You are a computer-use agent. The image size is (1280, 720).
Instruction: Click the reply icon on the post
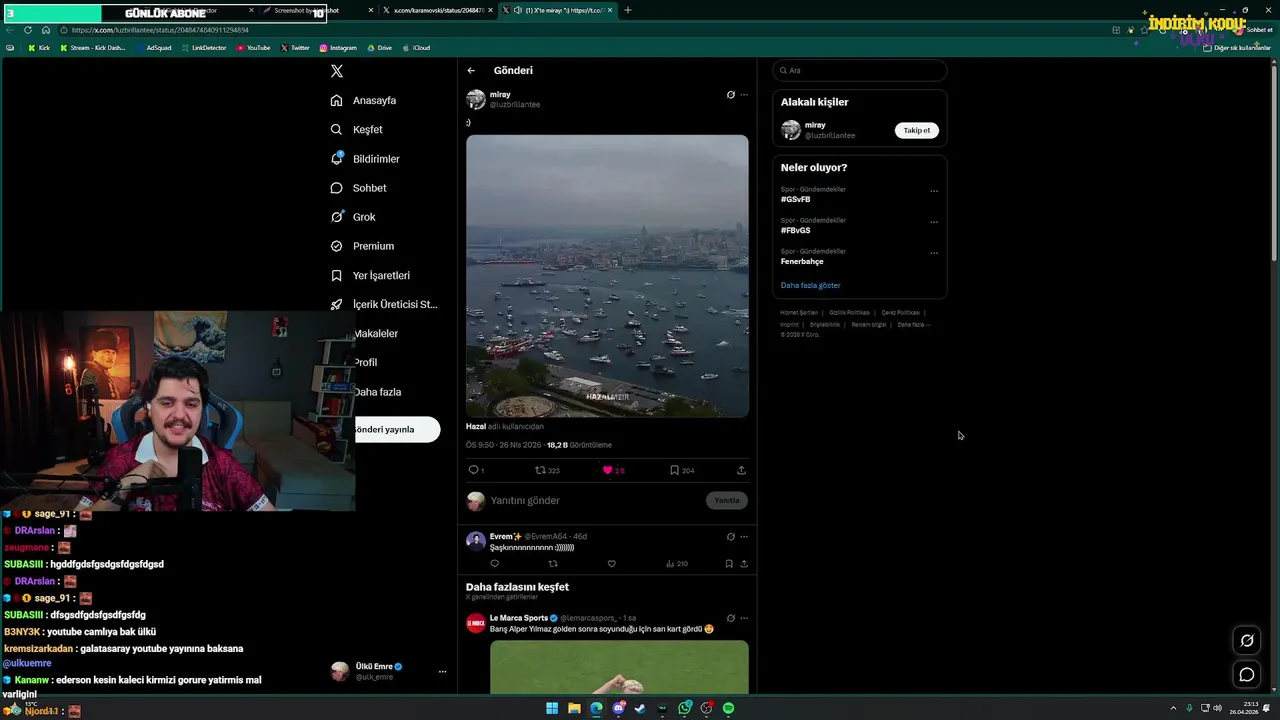click(474, 470)
